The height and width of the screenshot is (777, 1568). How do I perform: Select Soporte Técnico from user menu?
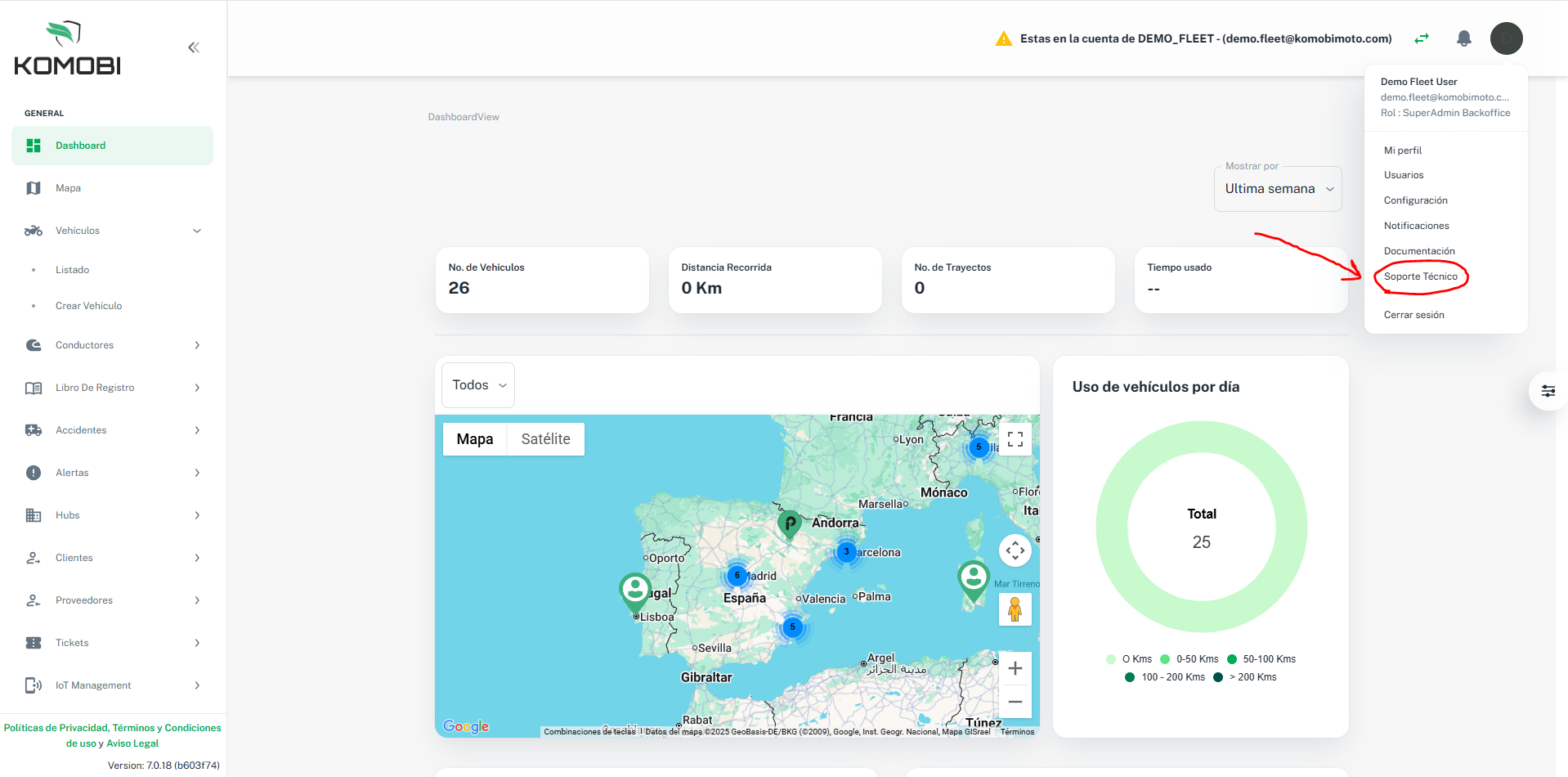(1420, 276)
